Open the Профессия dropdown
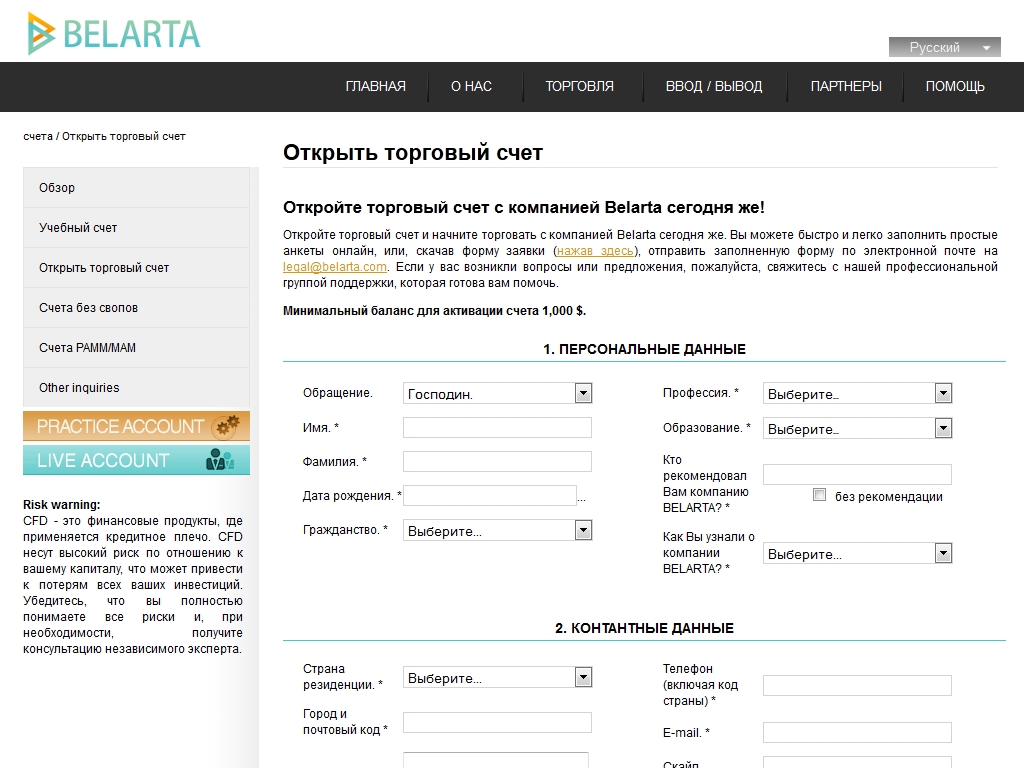 pos(943,394)
